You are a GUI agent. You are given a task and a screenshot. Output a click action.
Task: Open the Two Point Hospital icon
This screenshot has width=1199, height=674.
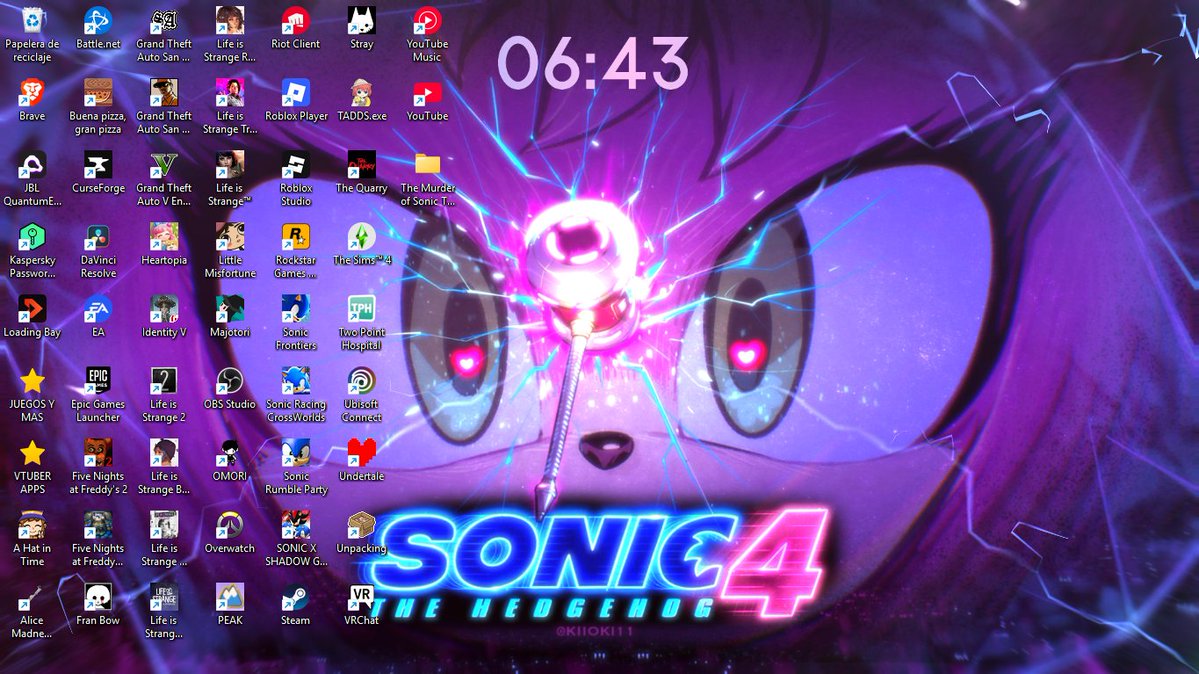(361, 310)
